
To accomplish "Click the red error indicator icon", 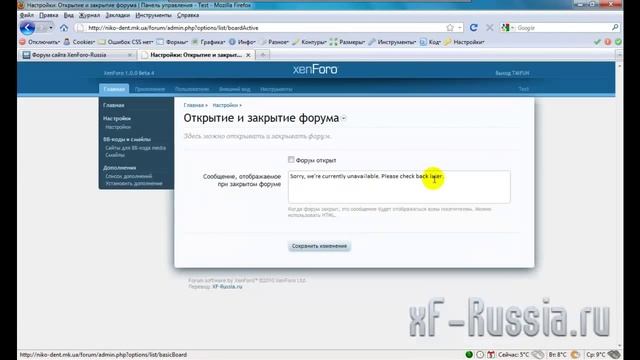I will coord(608,42).
